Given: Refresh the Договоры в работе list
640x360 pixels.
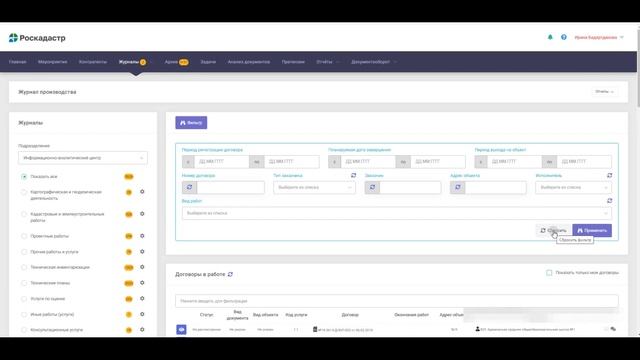Looking at the screenshot, I should coord(230,274).
